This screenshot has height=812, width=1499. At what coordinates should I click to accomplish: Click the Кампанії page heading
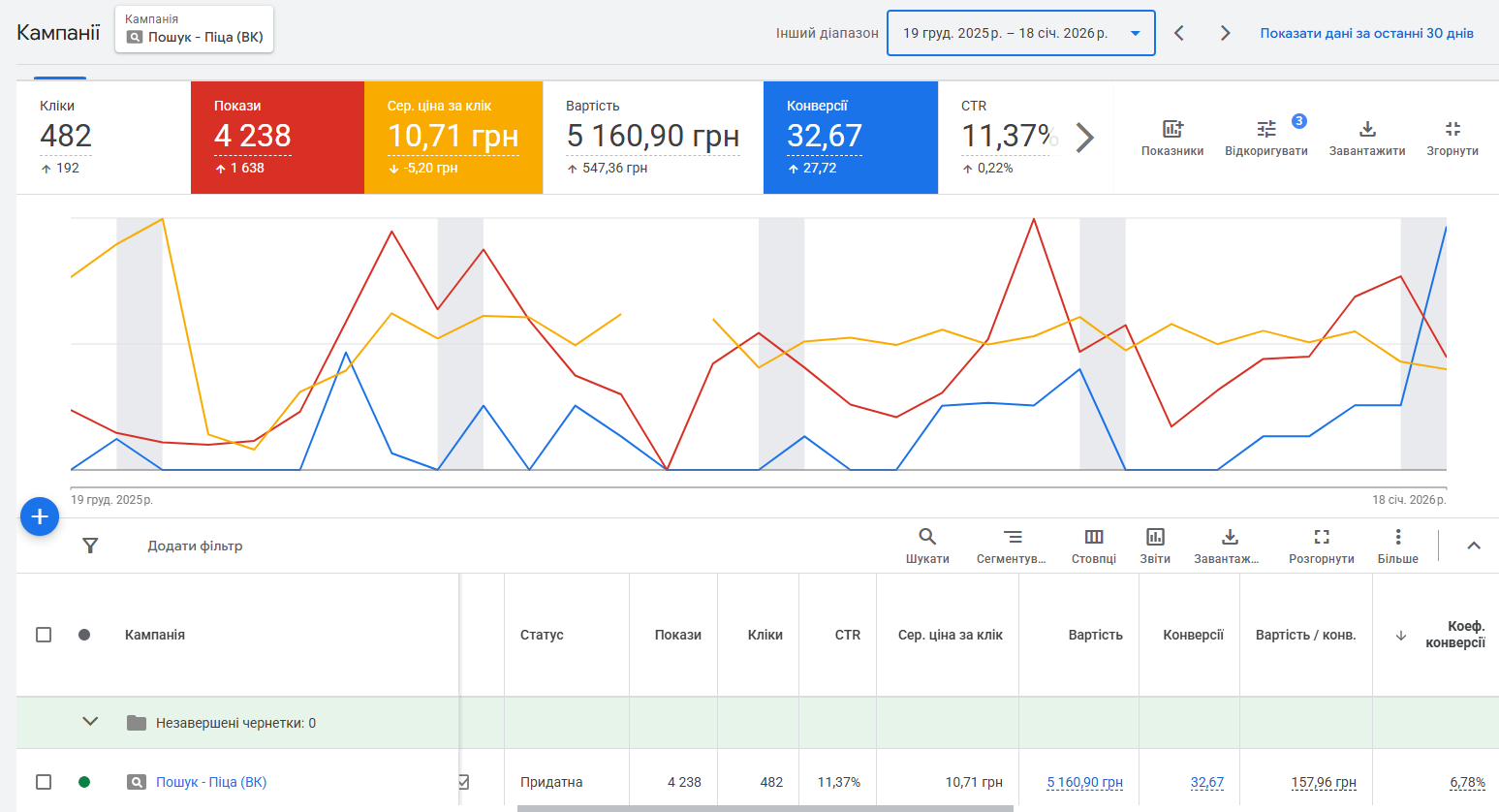(x=58, y=32)
